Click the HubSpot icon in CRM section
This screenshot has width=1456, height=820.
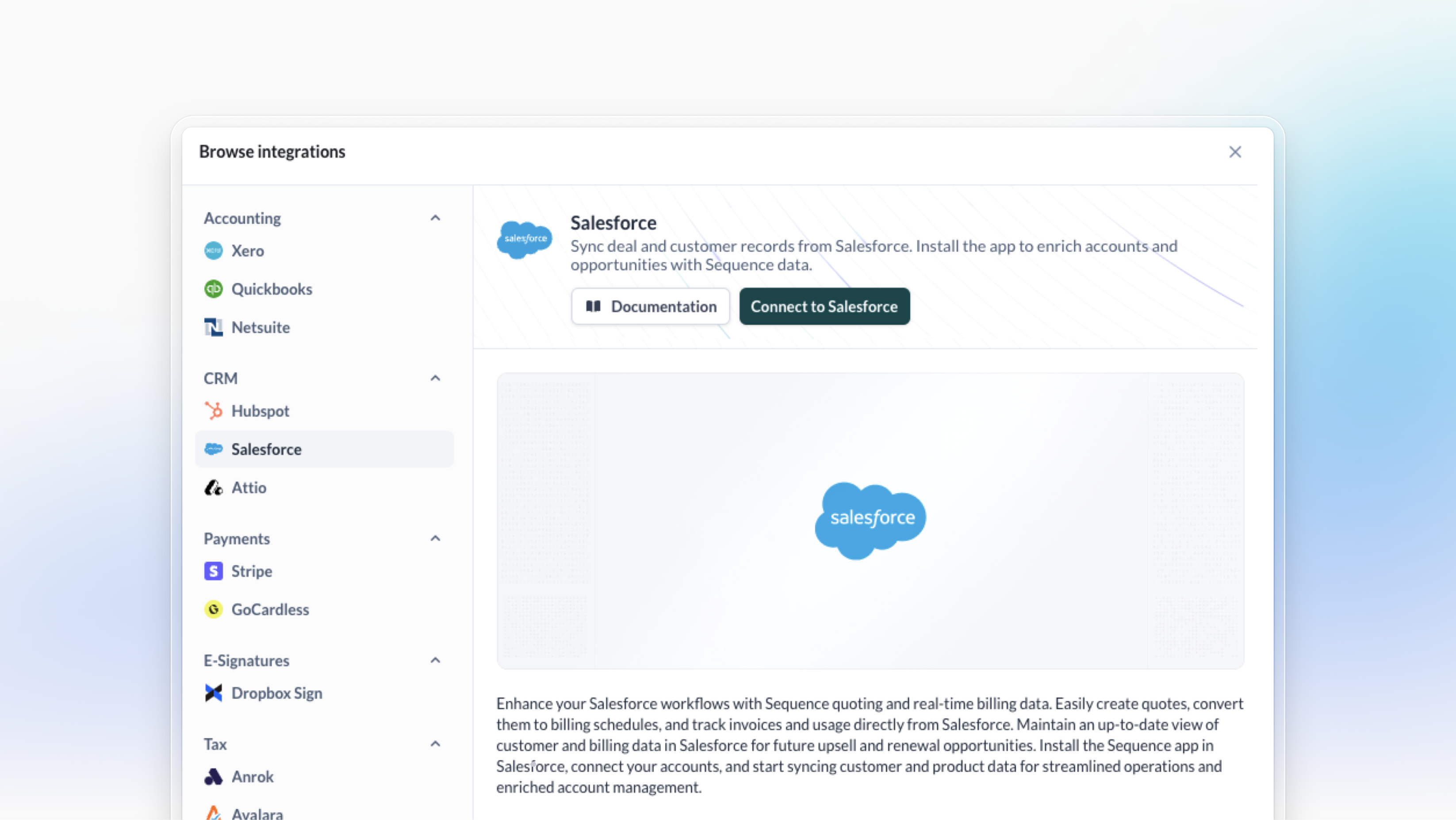(214, 411)
